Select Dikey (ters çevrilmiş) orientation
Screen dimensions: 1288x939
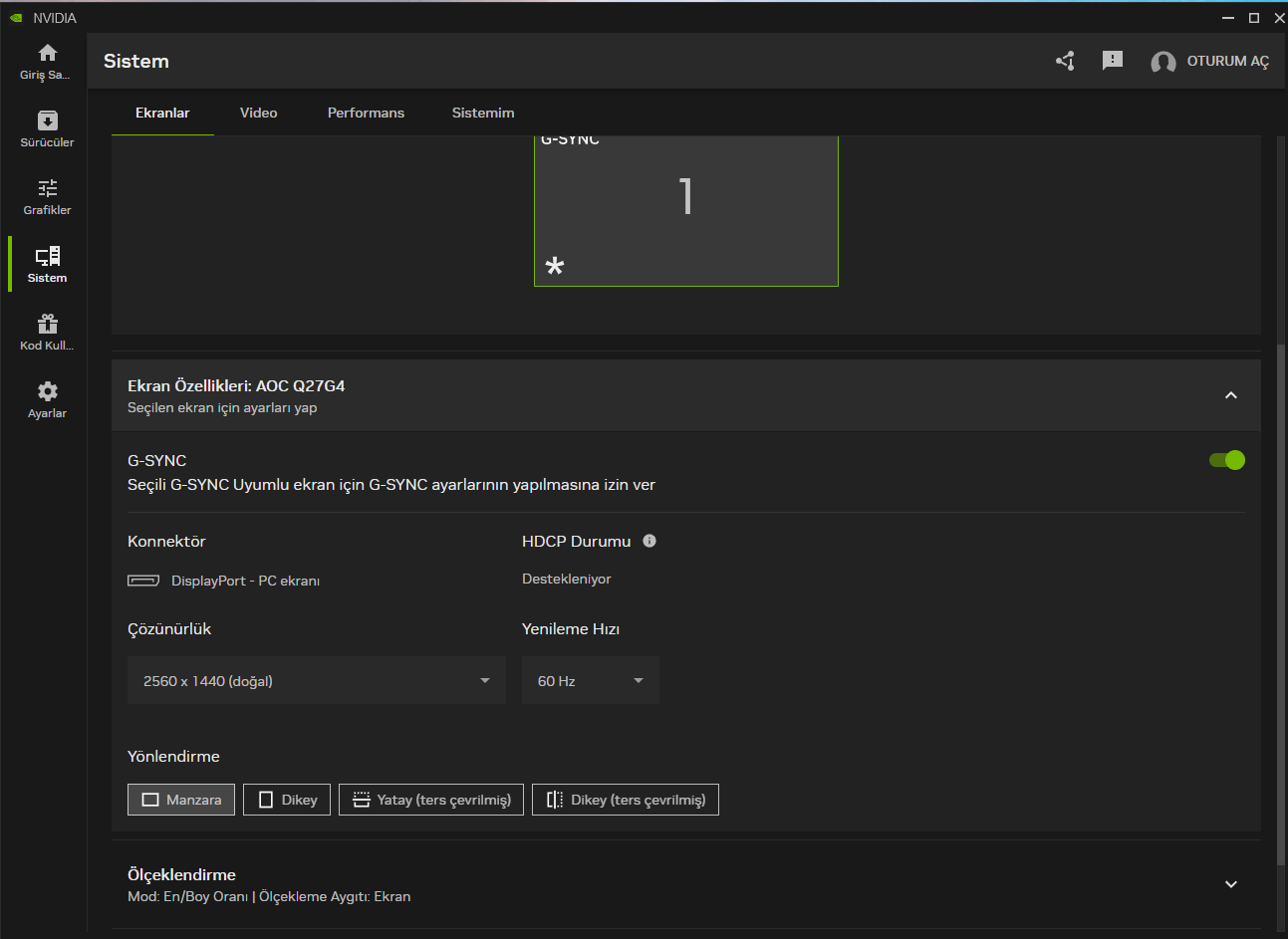[626, 800]
